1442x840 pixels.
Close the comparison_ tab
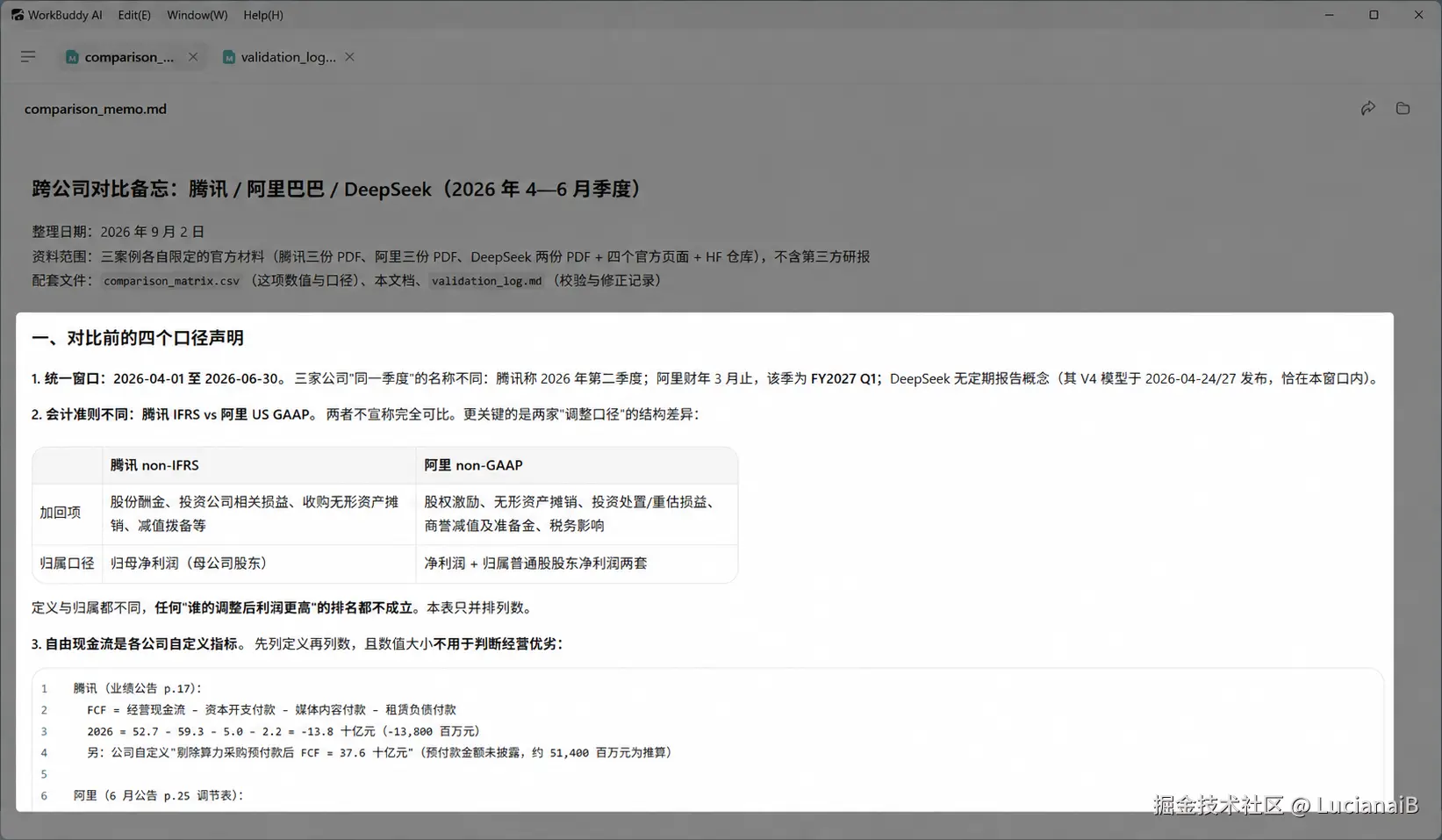tap(193, 56)
